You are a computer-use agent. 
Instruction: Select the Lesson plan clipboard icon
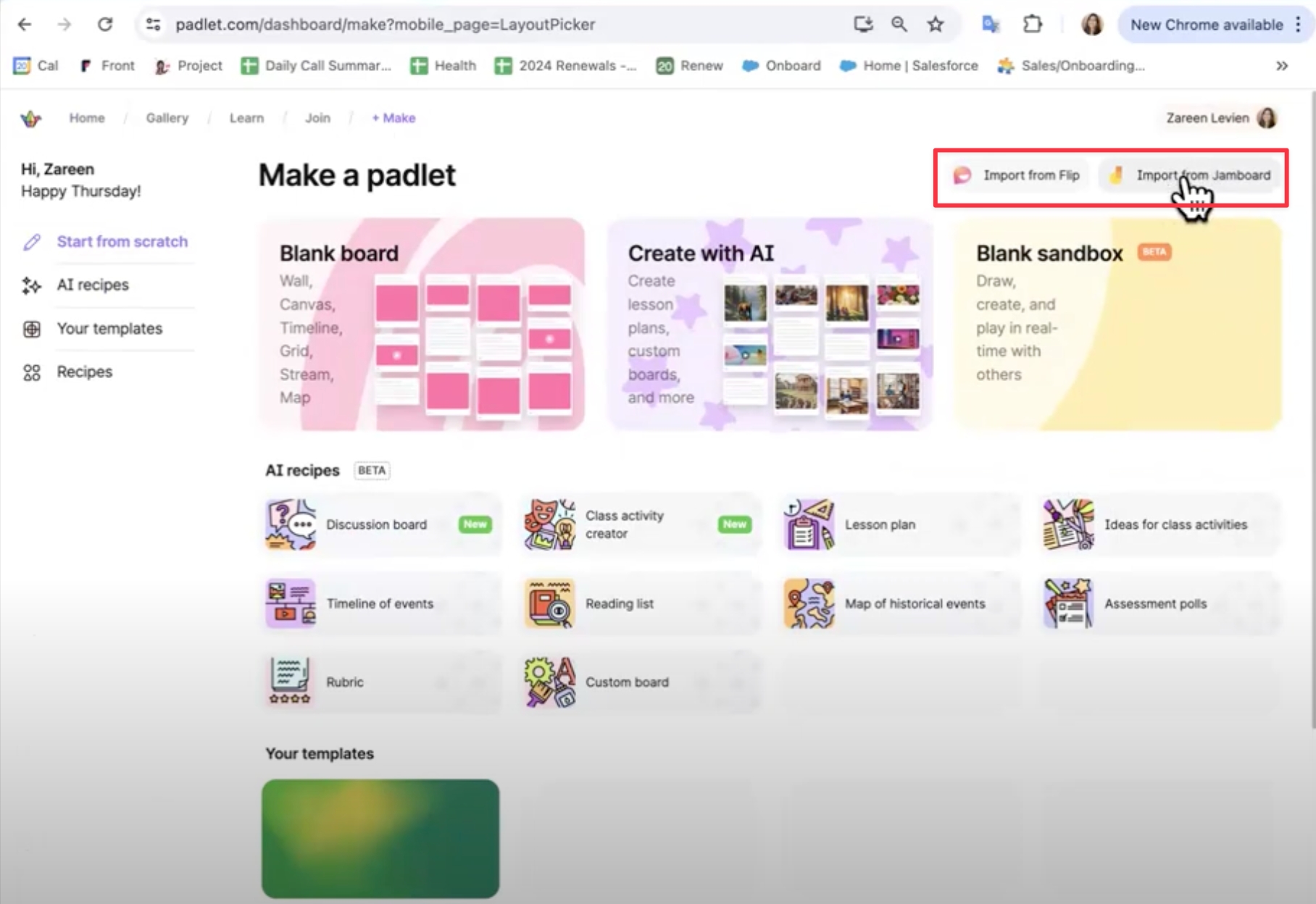pyautogui.click(x=809, y=524)
